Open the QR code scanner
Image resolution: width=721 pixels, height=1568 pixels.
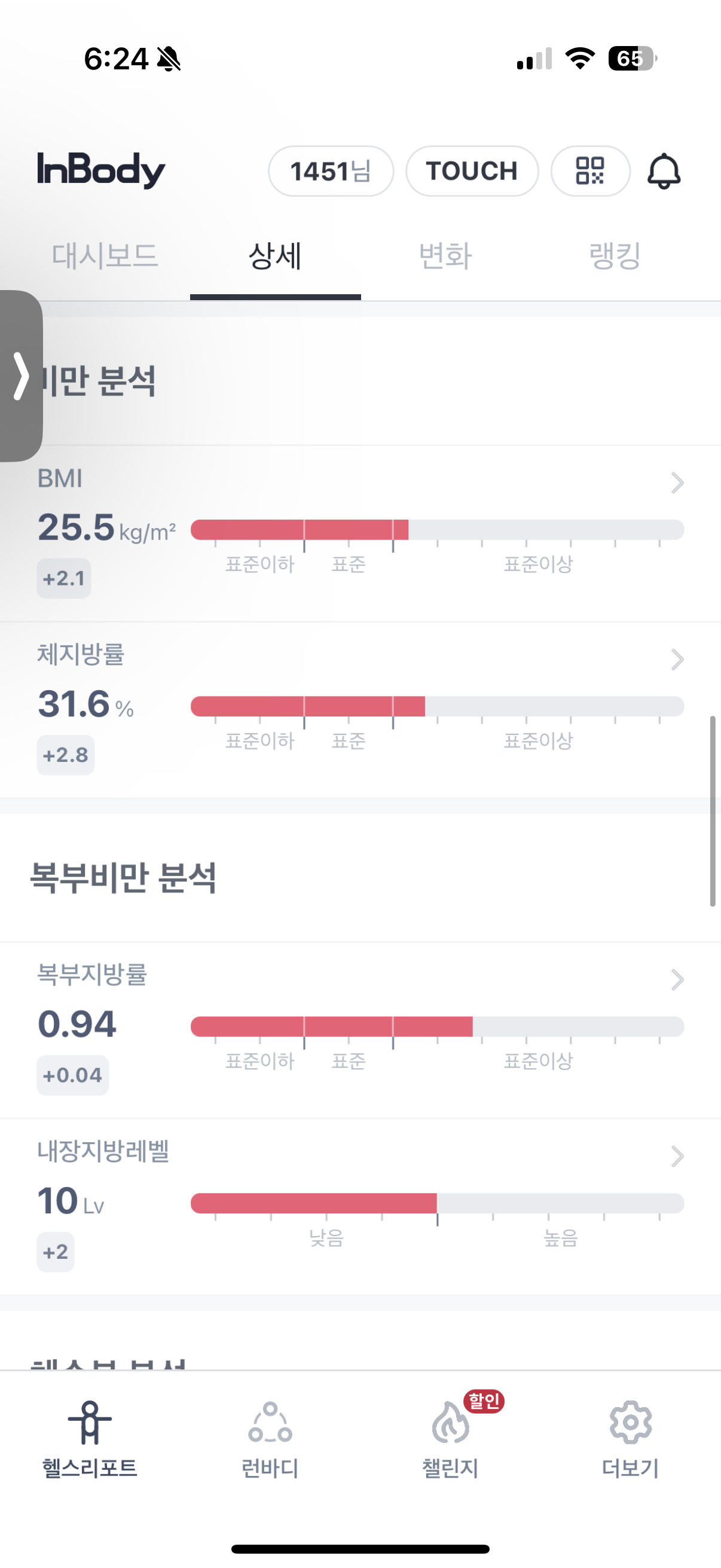tap(589, 171)
